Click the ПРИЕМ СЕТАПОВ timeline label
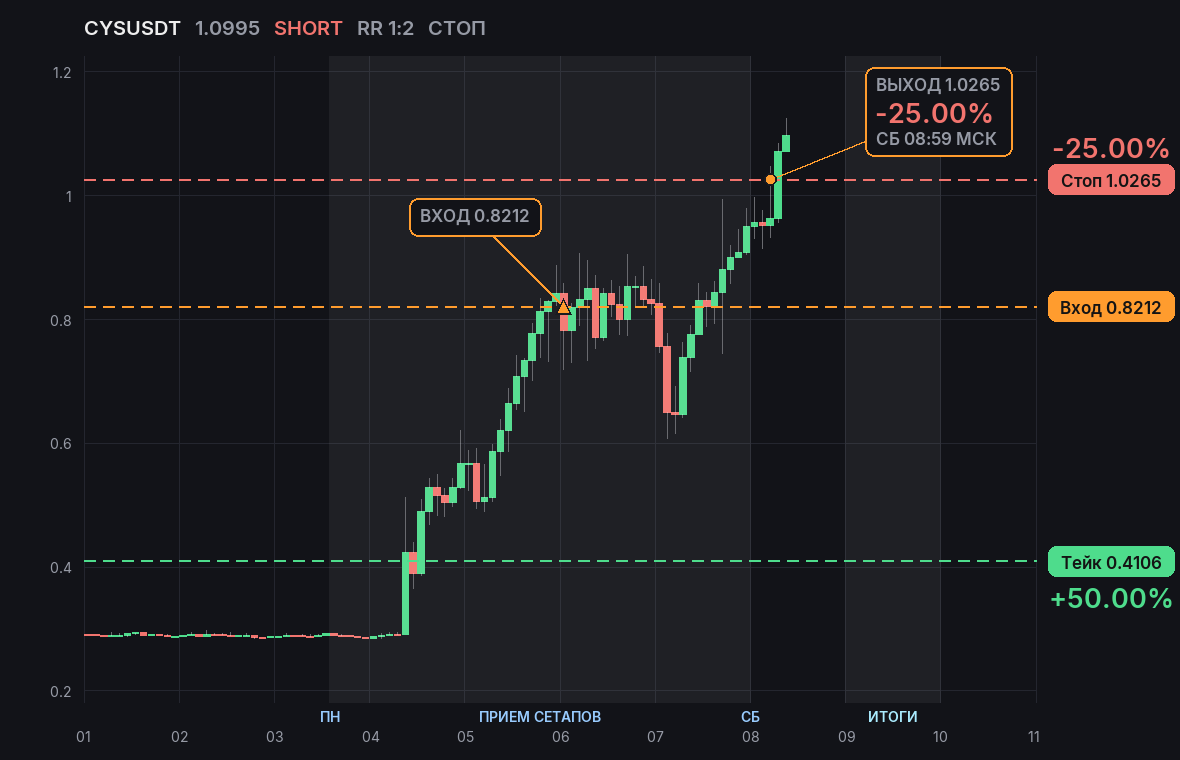 540,716
